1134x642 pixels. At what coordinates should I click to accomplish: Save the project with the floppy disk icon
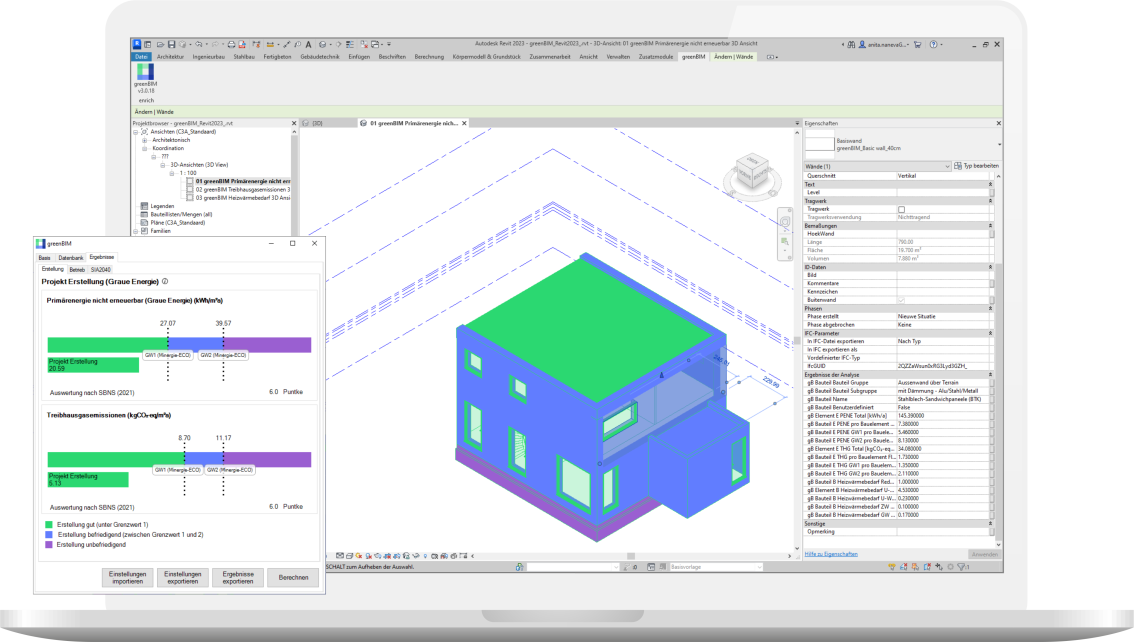point(171,44)
